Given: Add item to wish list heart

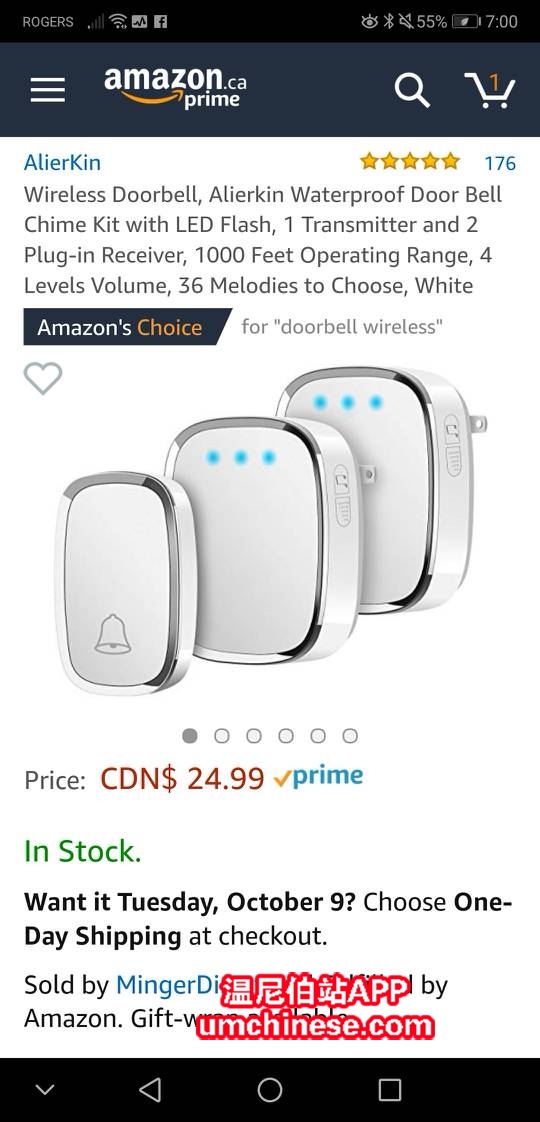Looking at the screenshot, I should pos(43,378).
